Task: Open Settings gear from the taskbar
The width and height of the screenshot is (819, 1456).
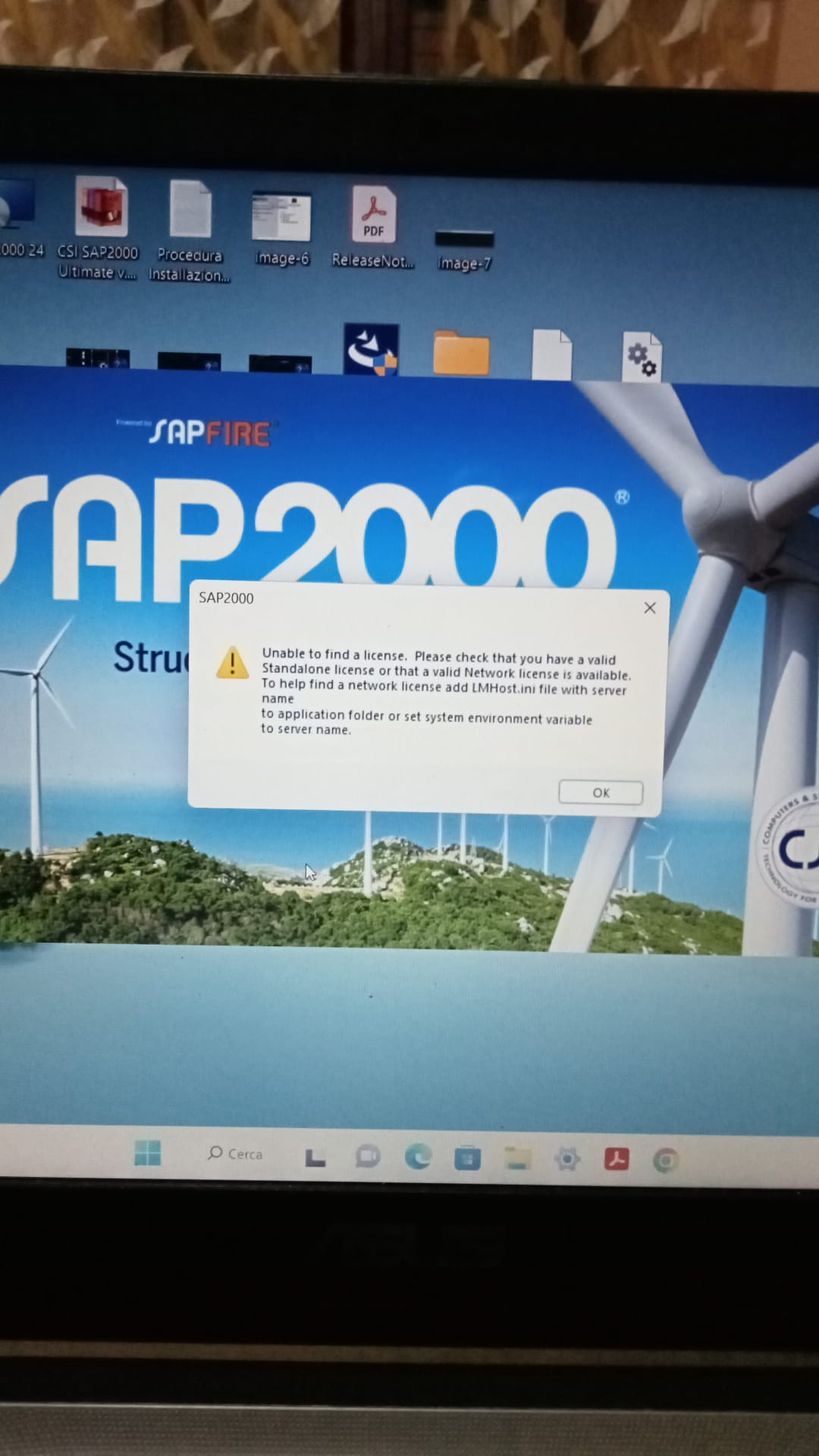Action: point(567,1159)
